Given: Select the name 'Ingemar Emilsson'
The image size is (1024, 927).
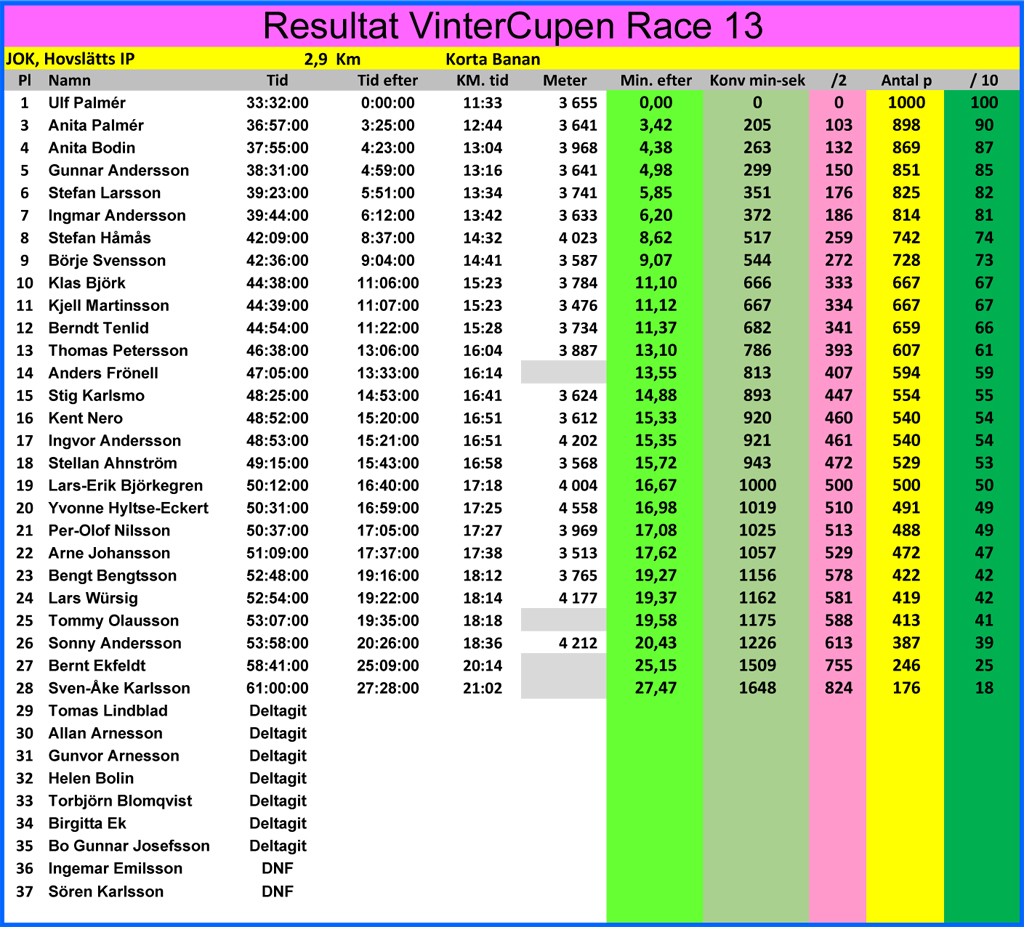Looking at the screenshot, I should [116, 869].
